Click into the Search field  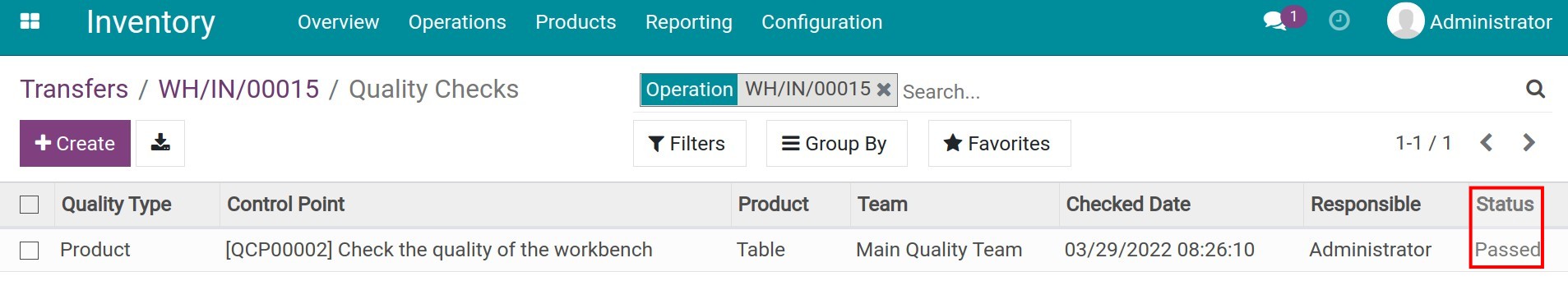tap(1209, 91)
